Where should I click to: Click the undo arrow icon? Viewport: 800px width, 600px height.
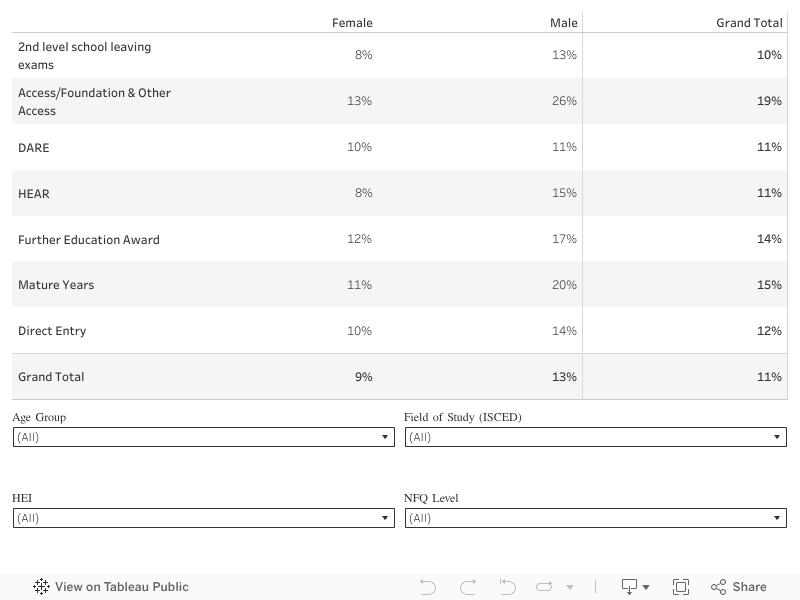pos(428,587)
